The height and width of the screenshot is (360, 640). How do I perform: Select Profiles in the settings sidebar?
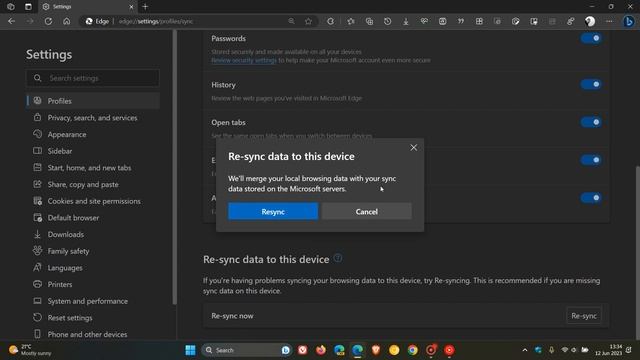click(x=93, y=101)
